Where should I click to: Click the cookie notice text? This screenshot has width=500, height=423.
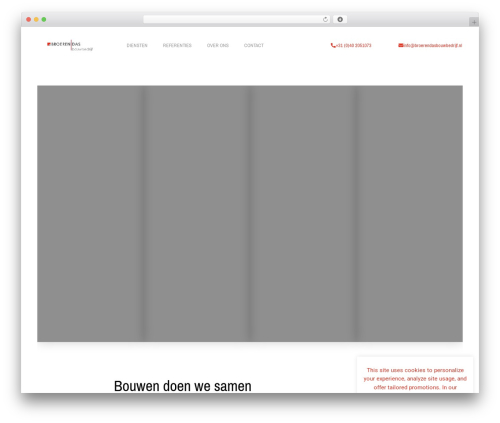(415, 379)
